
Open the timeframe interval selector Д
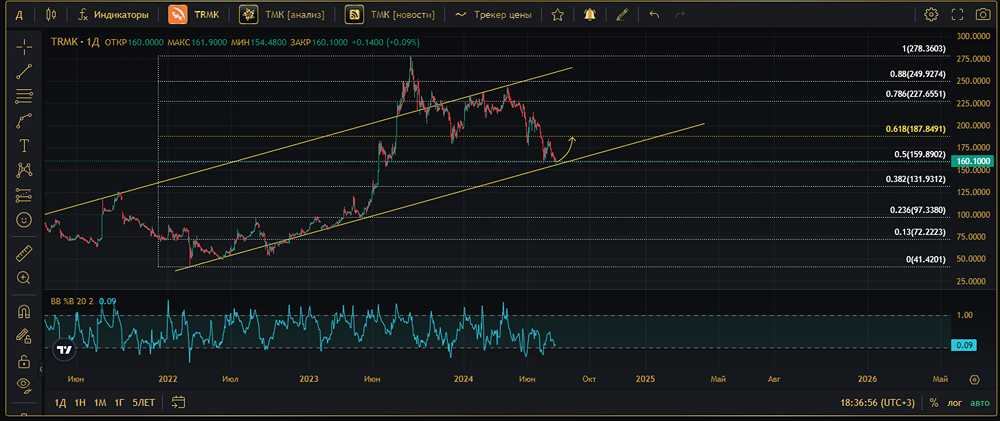pyautogui.click(x=19, y=14)
